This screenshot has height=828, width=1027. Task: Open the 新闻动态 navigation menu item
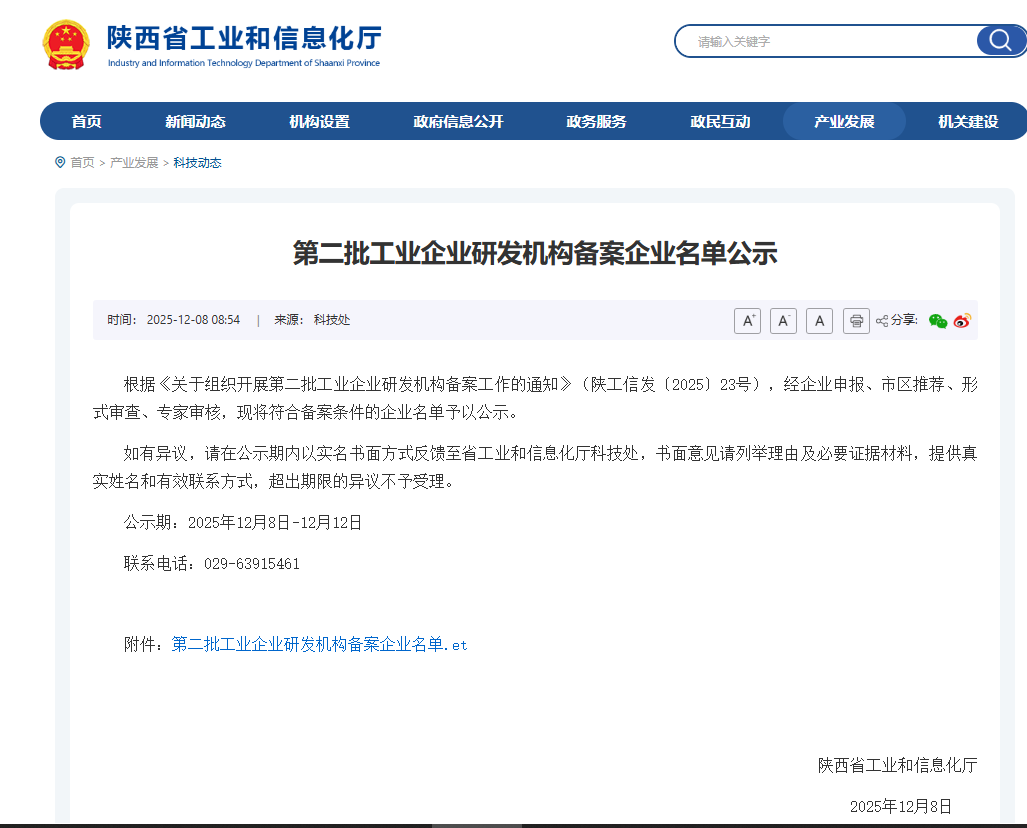(x=195, y=122)
